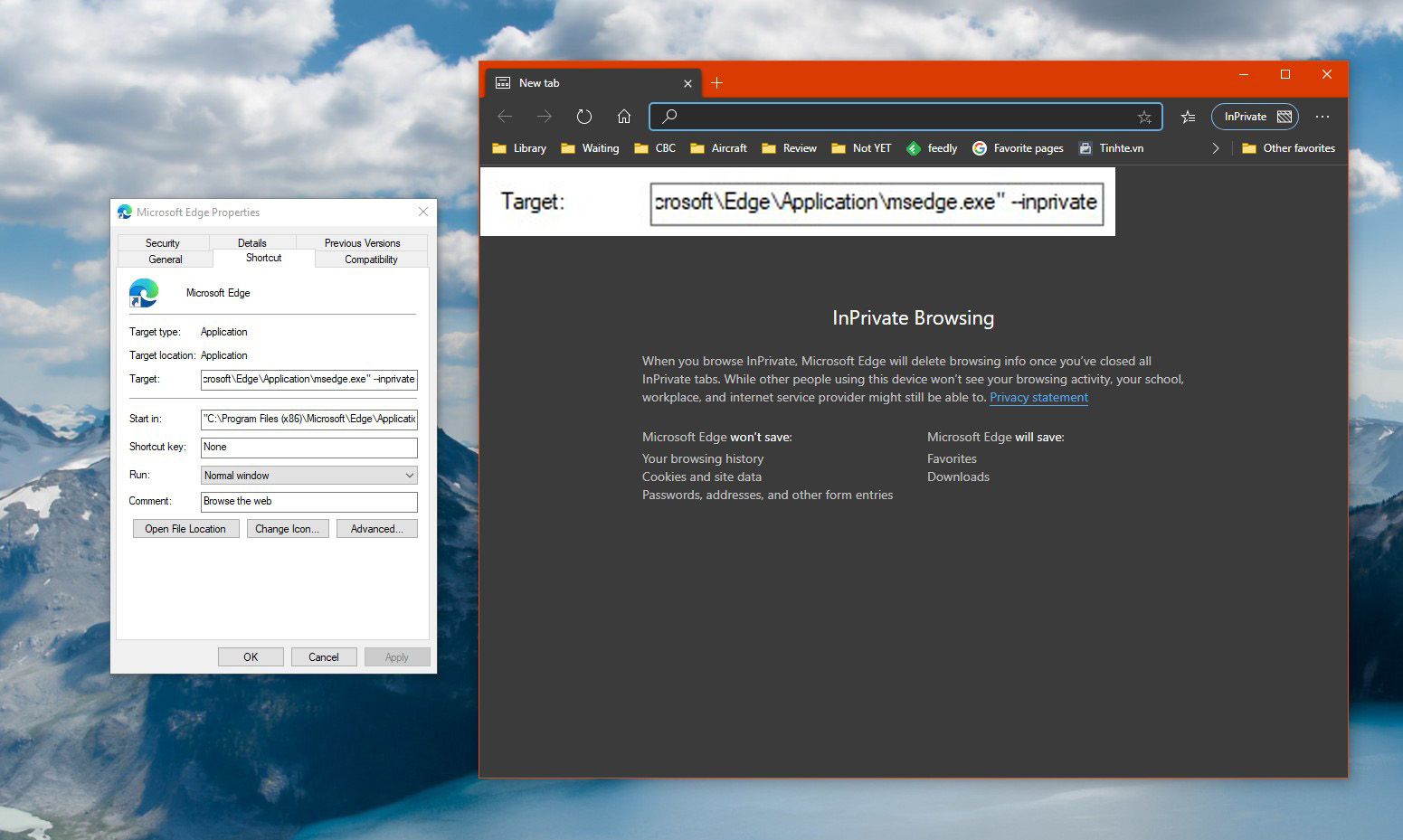Select the New tab tab
The height and width of the screenshot is (840, 1403).
pos(593,83)
